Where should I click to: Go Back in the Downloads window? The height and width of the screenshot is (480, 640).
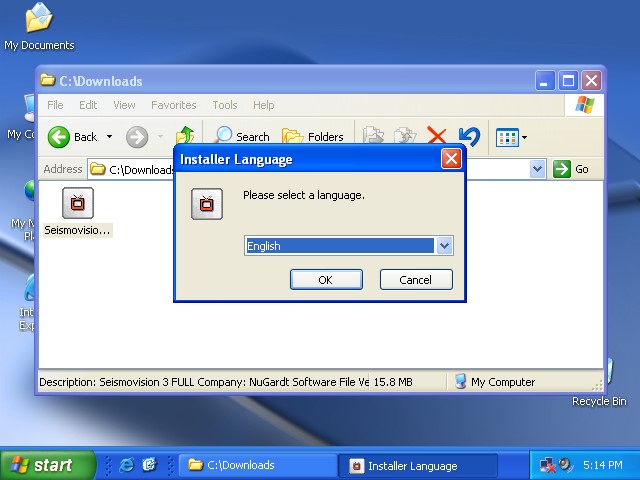pos(72,137)
